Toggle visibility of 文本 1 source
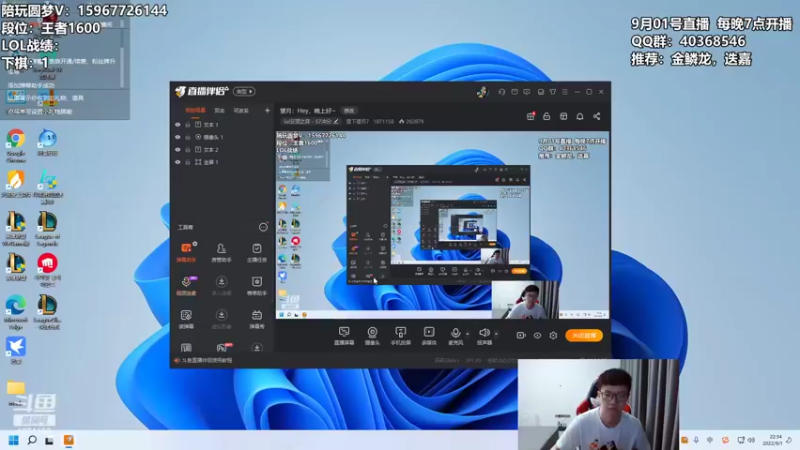Image resolution: width=800 pixels, height=450 pixels. point(178,124)
